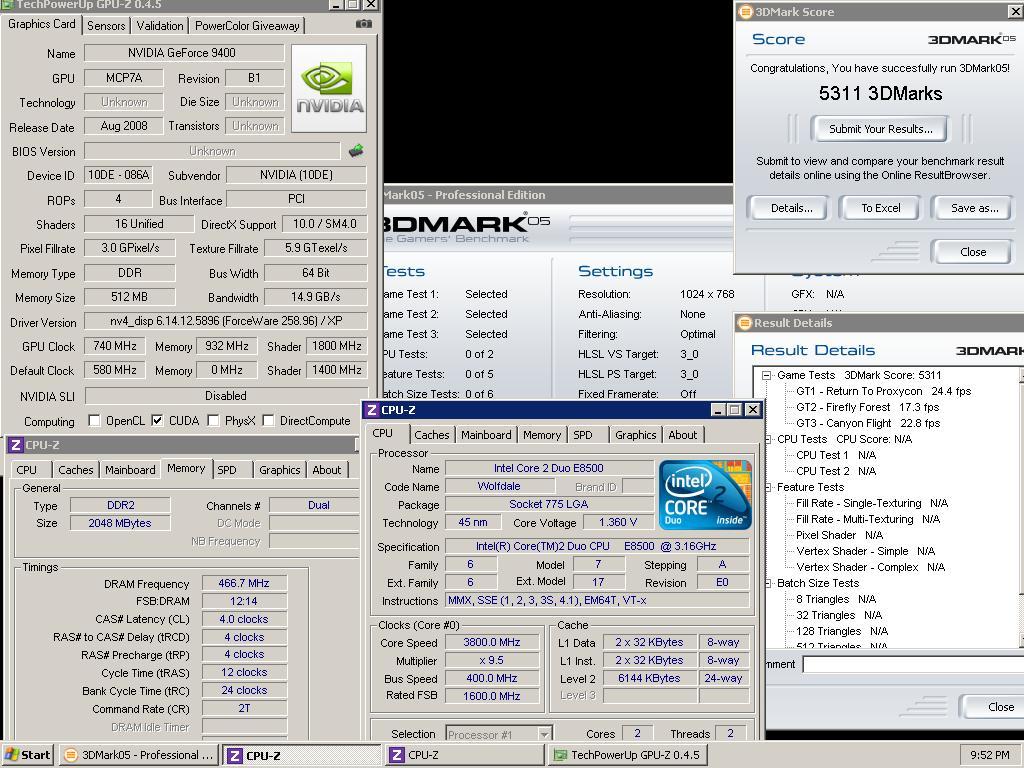Toggle the CUDA checkbox in GPU-Z

tap(157, 421)
